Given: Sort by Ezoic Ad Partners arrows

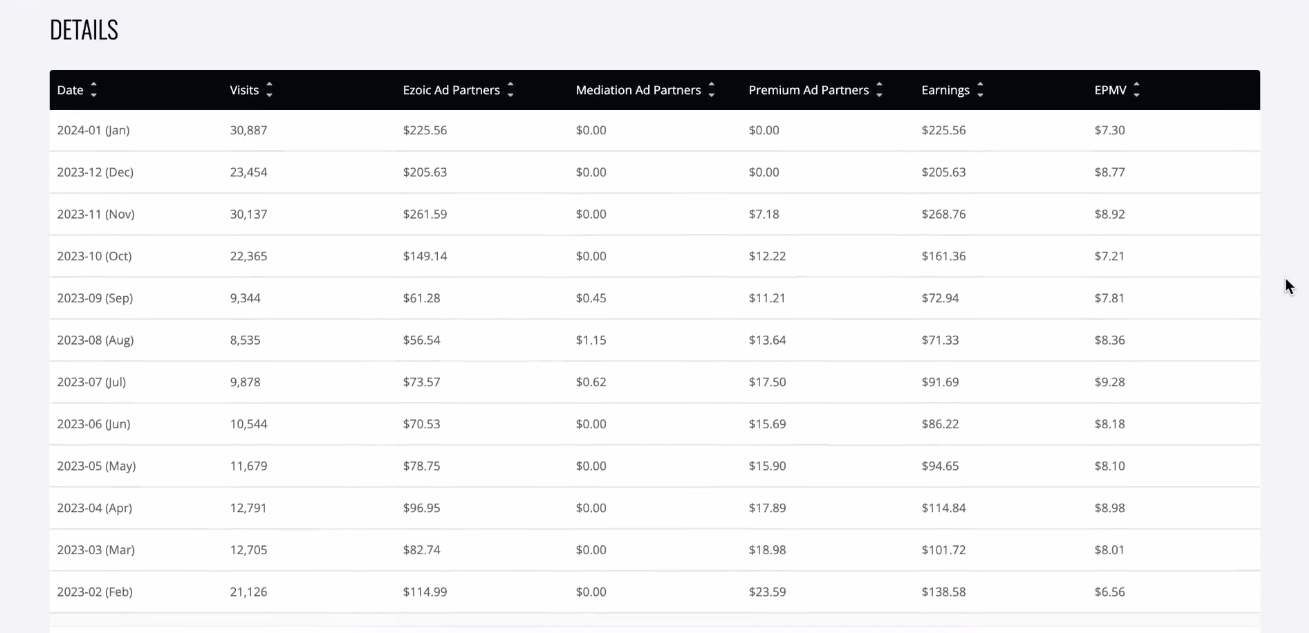Looking at the screenshot, I should pos(510,90).
